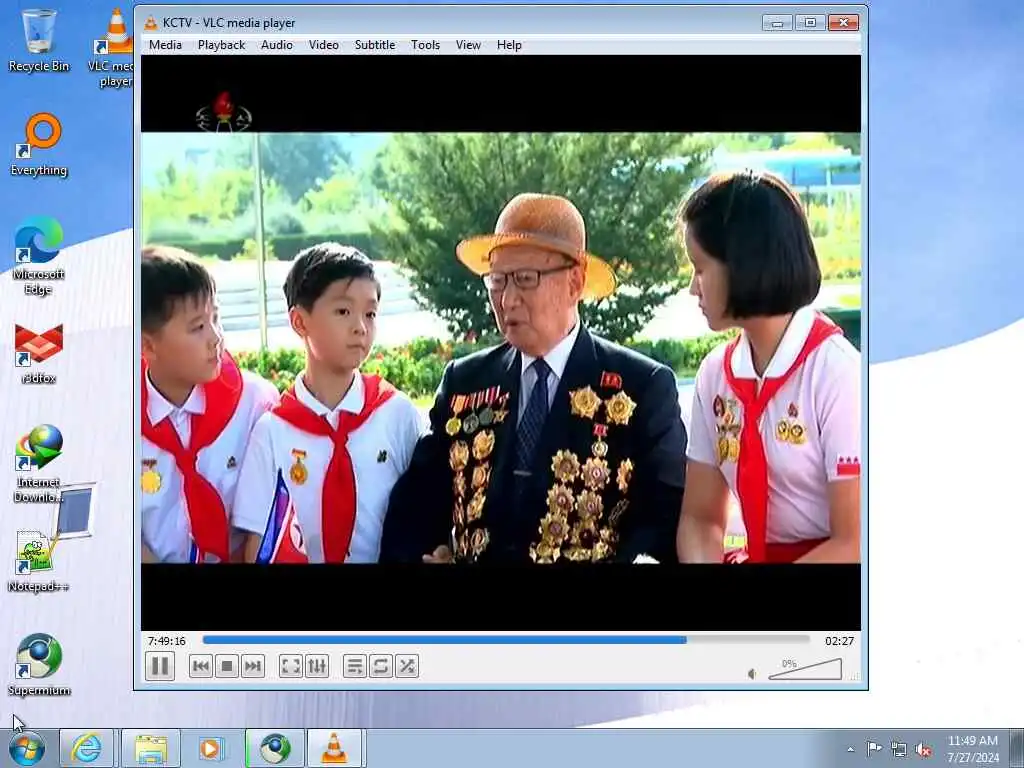The width and height of the screenshot is (1024, 768).
Task: Open the Help menu
Action: [x=509, y=45]
